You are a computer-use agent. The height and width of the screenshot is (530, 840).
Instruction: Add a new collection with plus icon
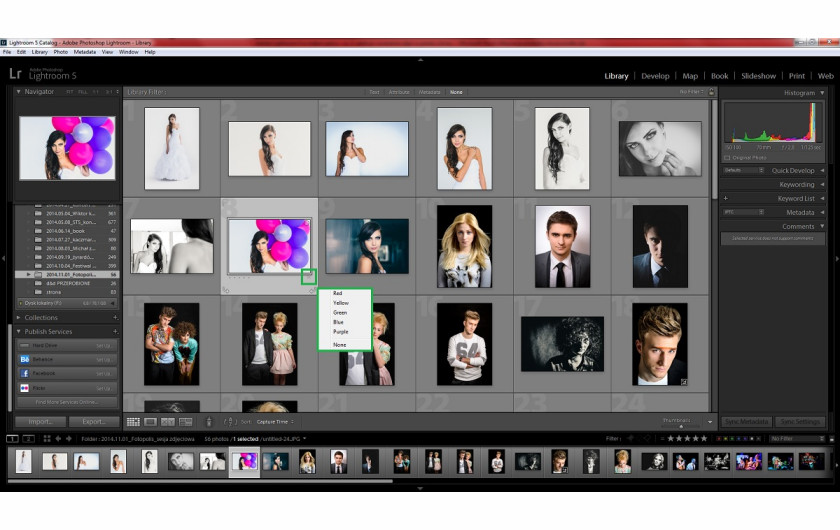click(115, 318)
